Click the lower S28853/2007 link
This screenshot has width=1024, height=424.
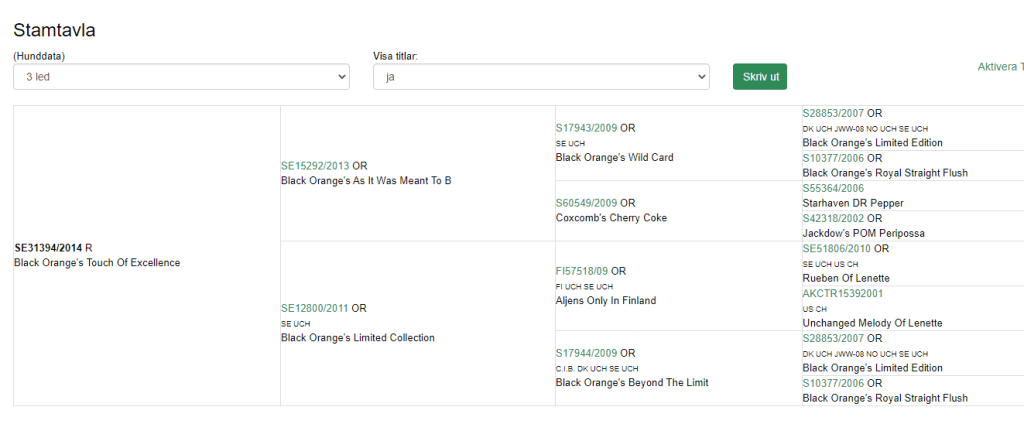tap(833, 338)
